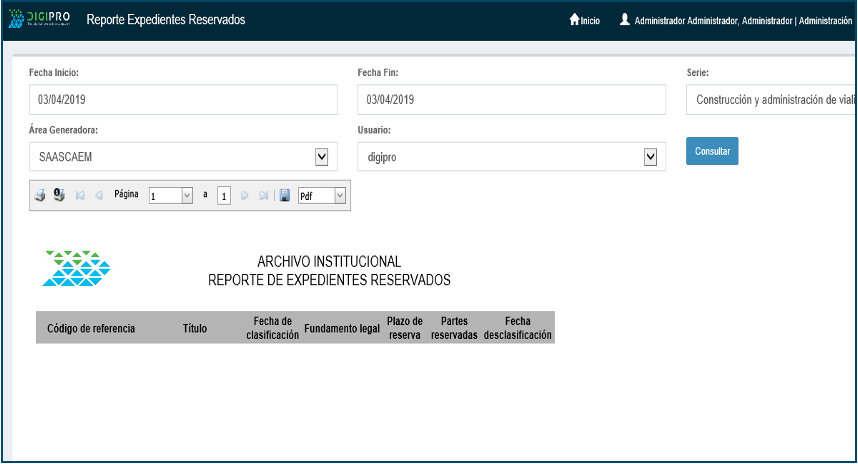Click the save/export disk icon
Viewport: 858px width, 464px height.
(x=285, y=196)
